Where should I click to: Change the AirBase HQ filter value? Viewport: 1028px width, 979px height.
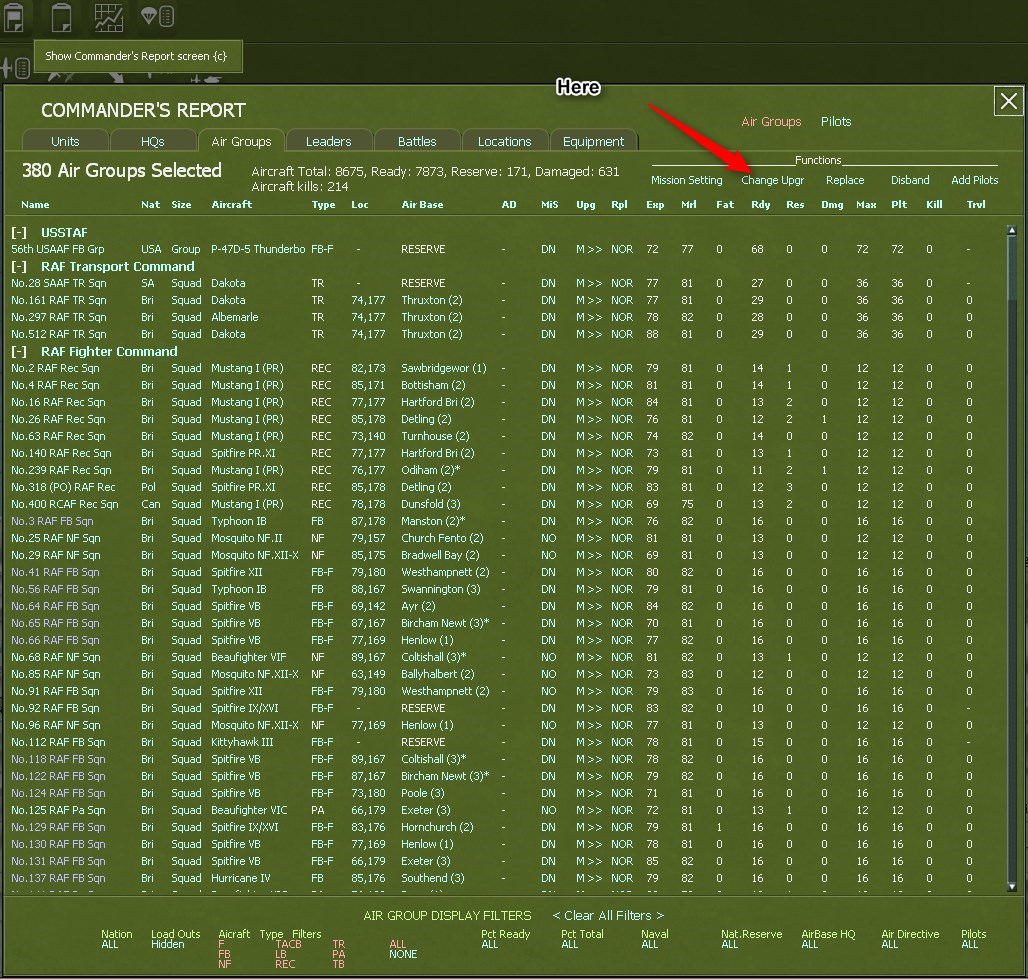click(x=810, y=944)
